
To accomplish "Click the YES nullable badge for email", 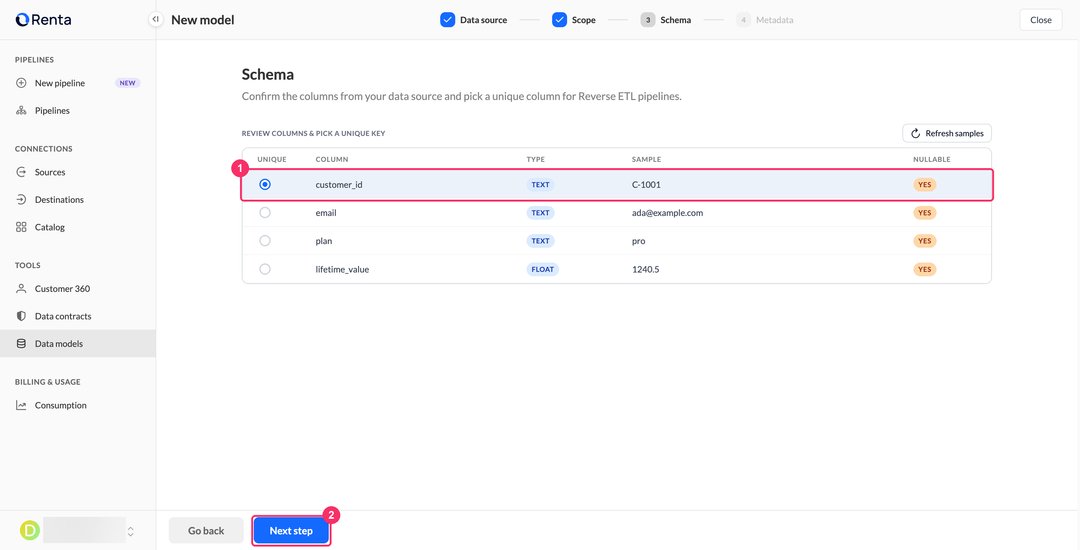I will pos(925,213).
